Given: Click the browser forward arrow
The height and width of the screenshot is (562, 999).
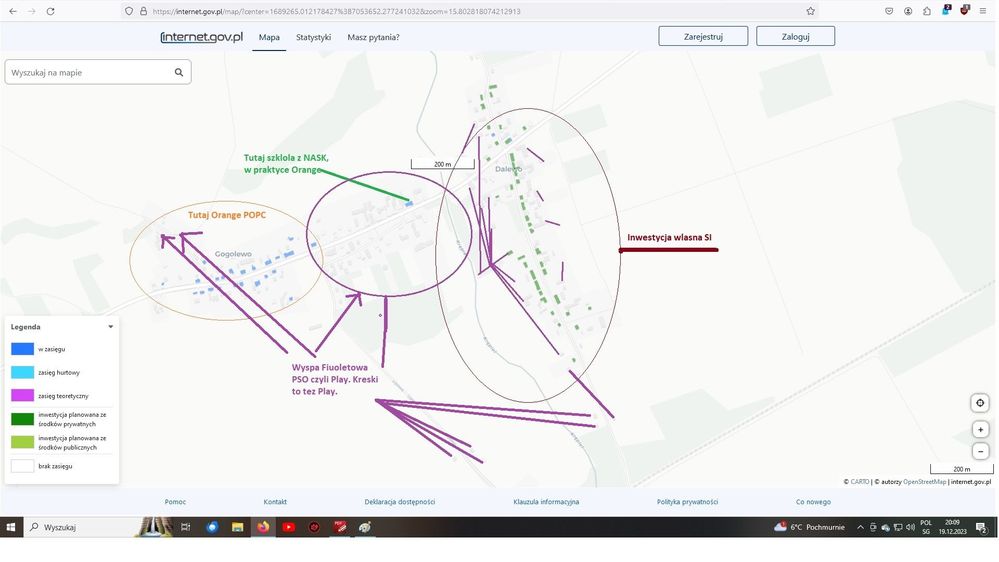Looking at the screenshot, I should pos(31,11).
